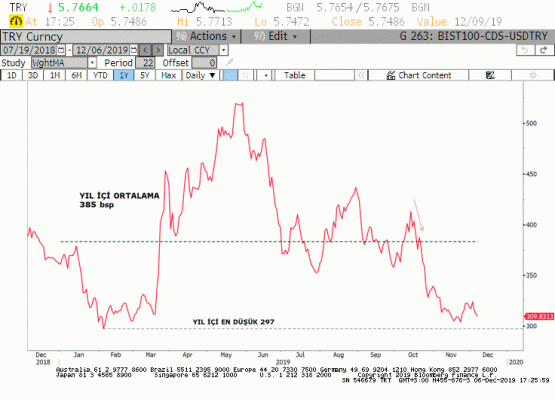Click the pencil edit study icon
555x400 pixels.
[x=229, y=63]
